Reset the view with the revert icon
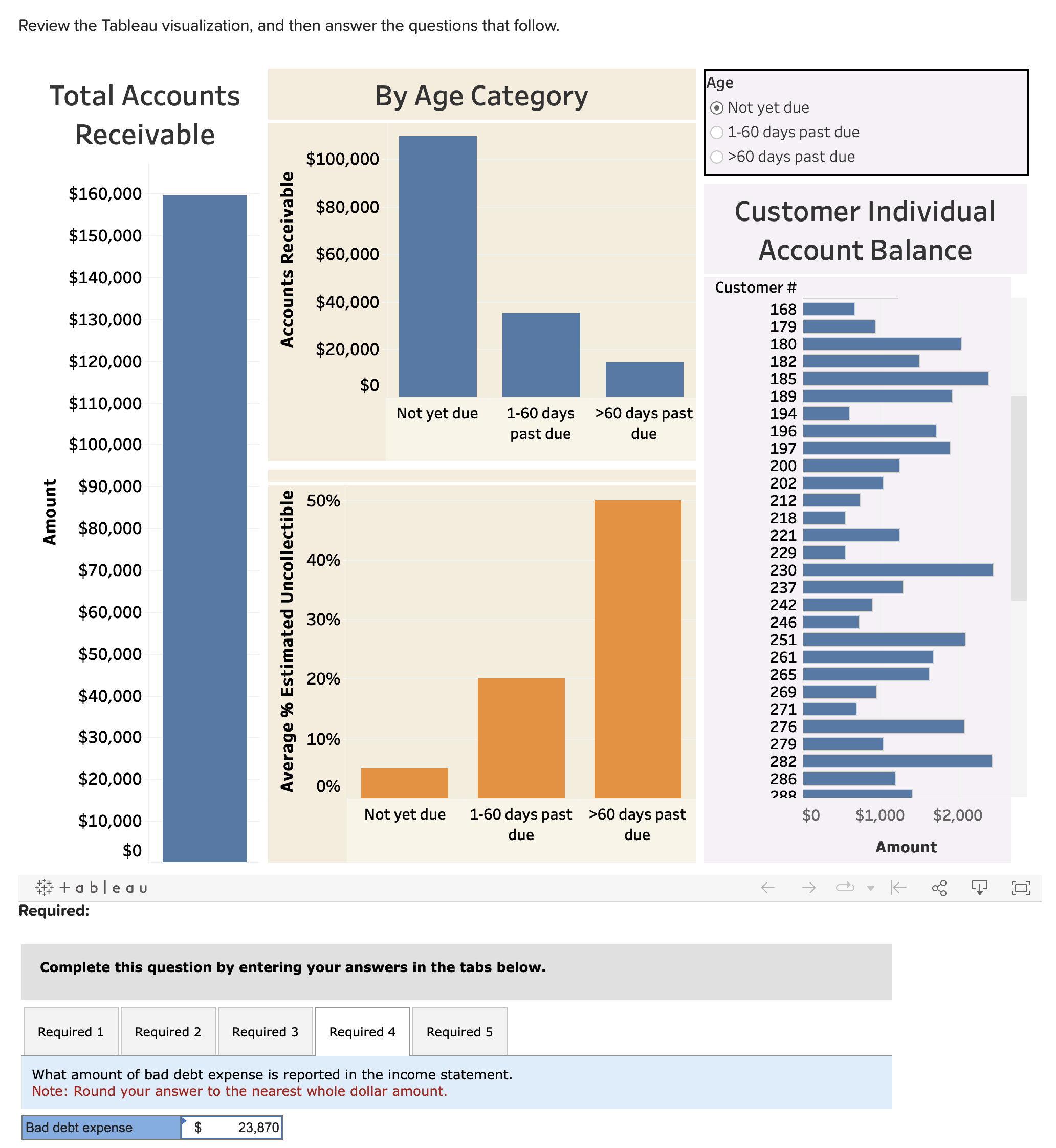 point(898,887)
